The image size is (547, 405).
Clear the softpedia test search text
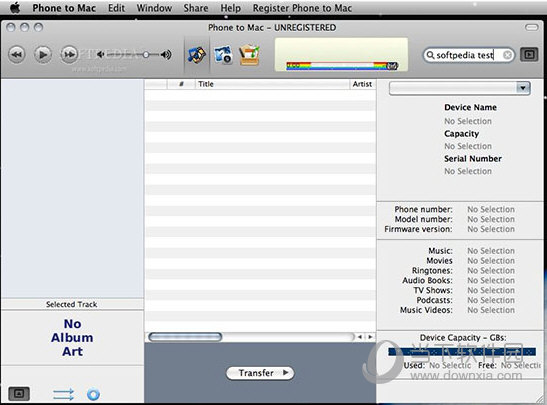click(x=508, y=55)
